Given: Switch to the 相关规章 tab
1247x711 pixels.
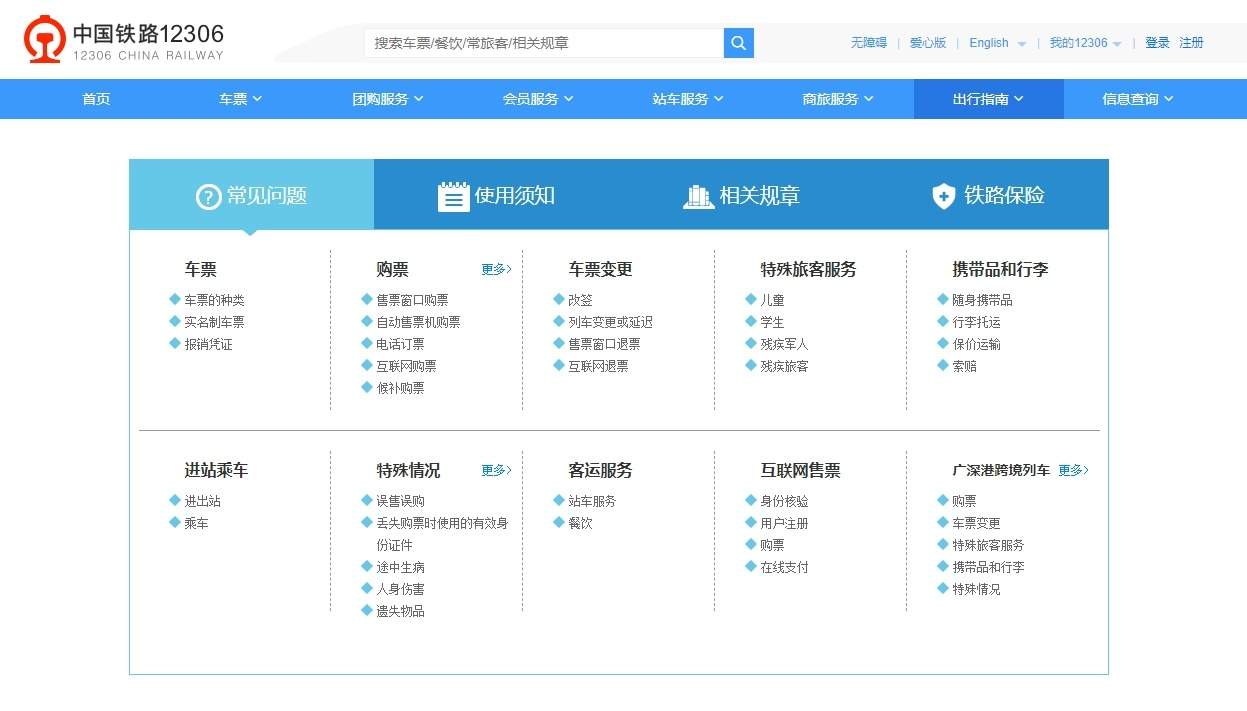Looking at the screenshot, I should [x=760, y=196].
